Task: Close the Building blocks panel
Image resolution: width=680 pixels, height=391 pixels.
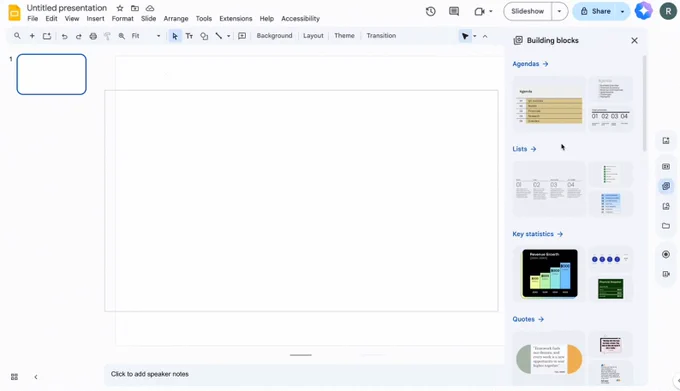Action: [x=634, y=40]
